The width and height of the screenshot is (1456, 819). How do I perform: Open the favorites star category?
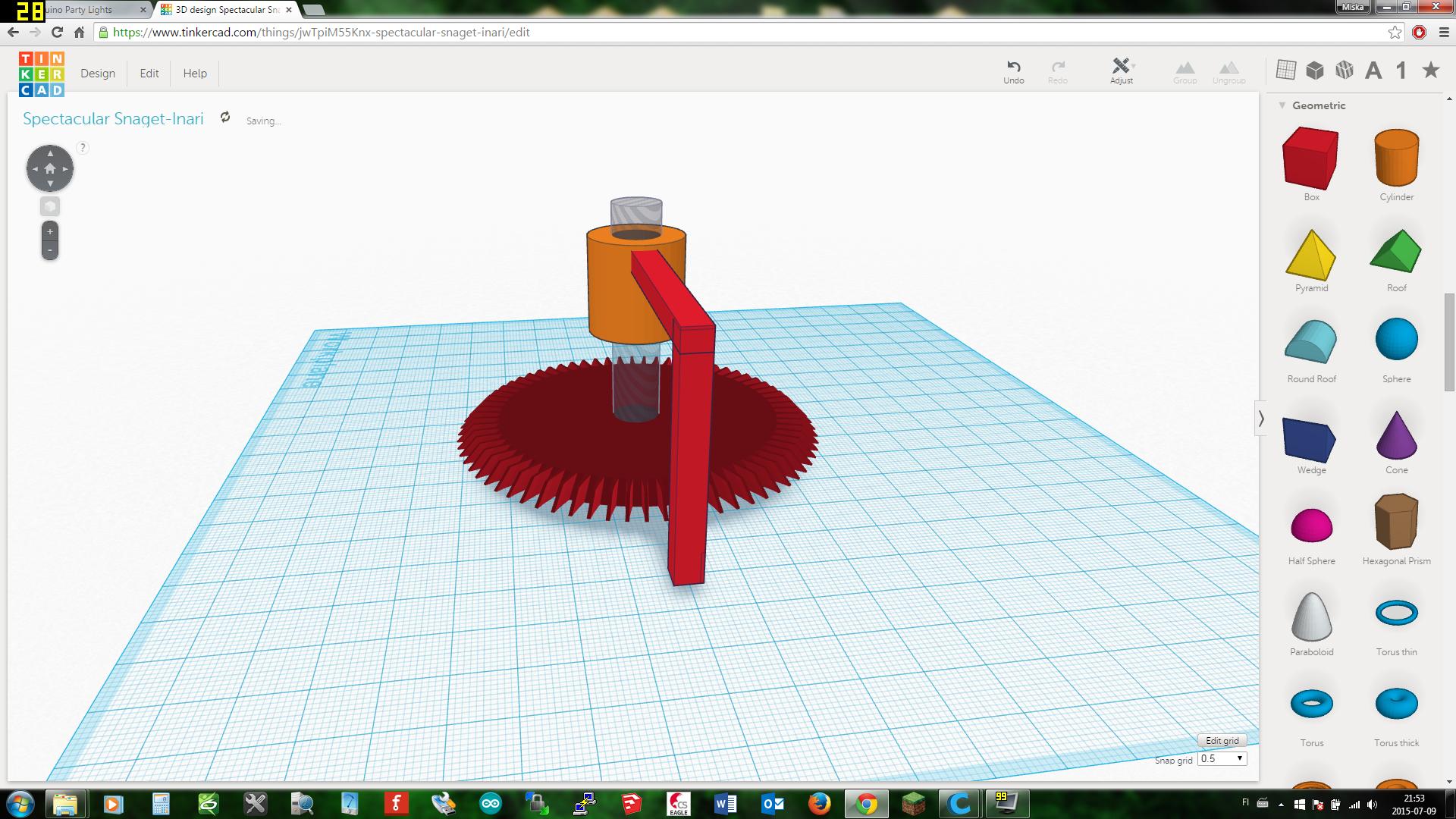1431,70
